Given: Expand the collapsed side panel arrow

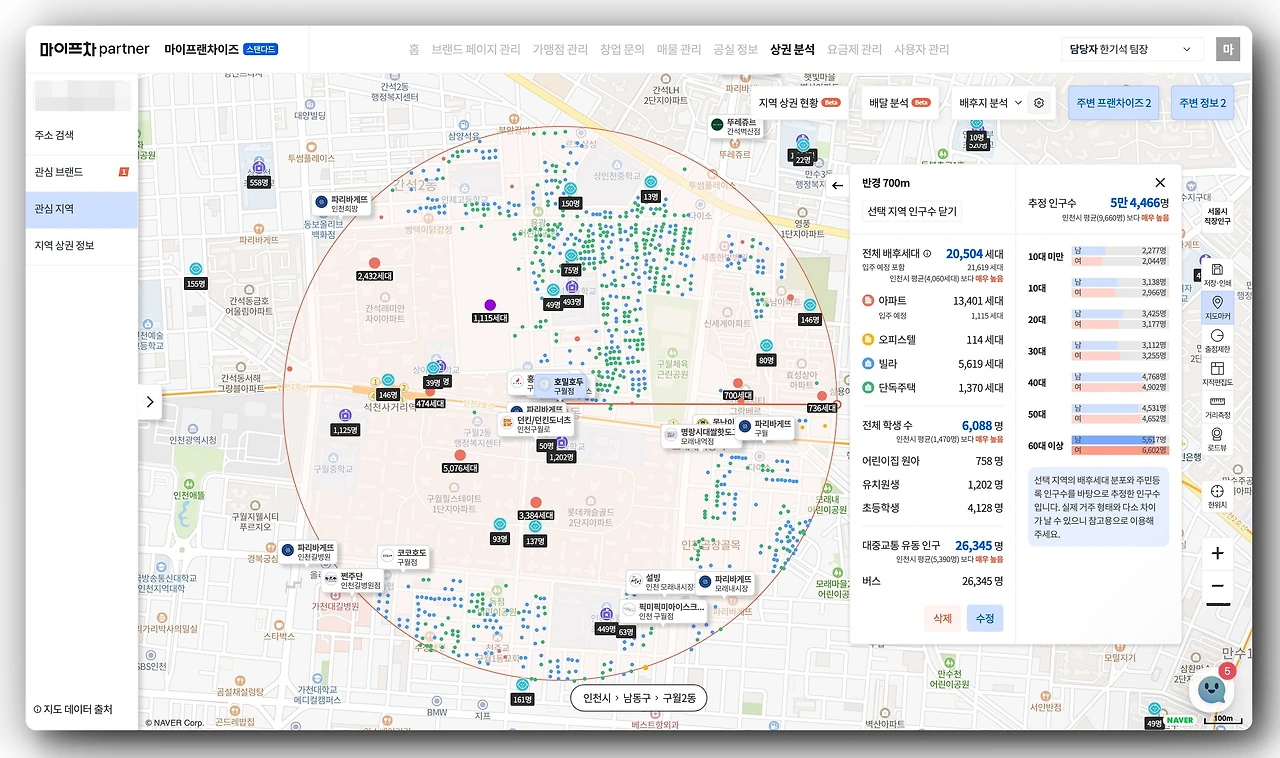Looking at the screenshot, I should pos(150,402).
